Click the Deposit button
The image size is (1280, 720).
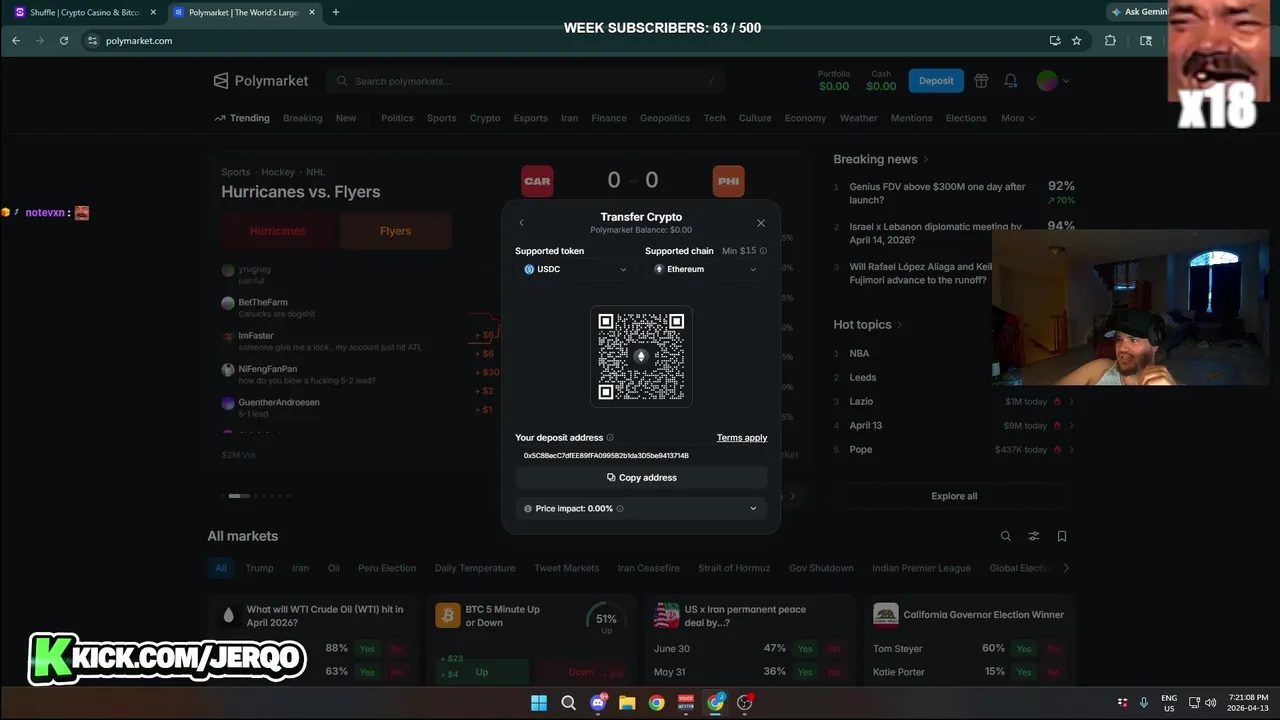pyautogui.click(x=936, y=81)
